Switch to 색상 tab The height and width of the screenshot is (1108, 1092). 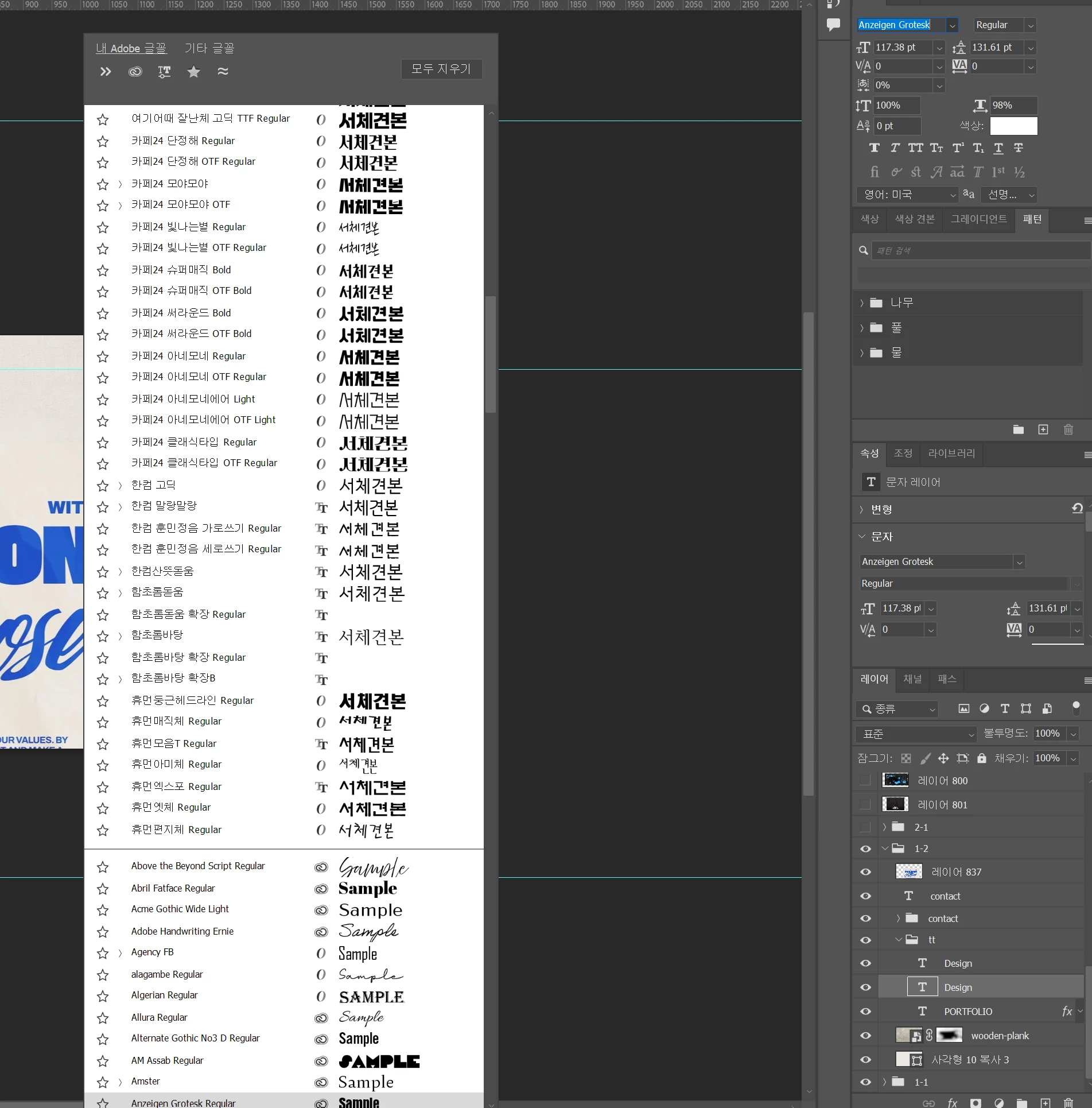(x=869, y=219)
